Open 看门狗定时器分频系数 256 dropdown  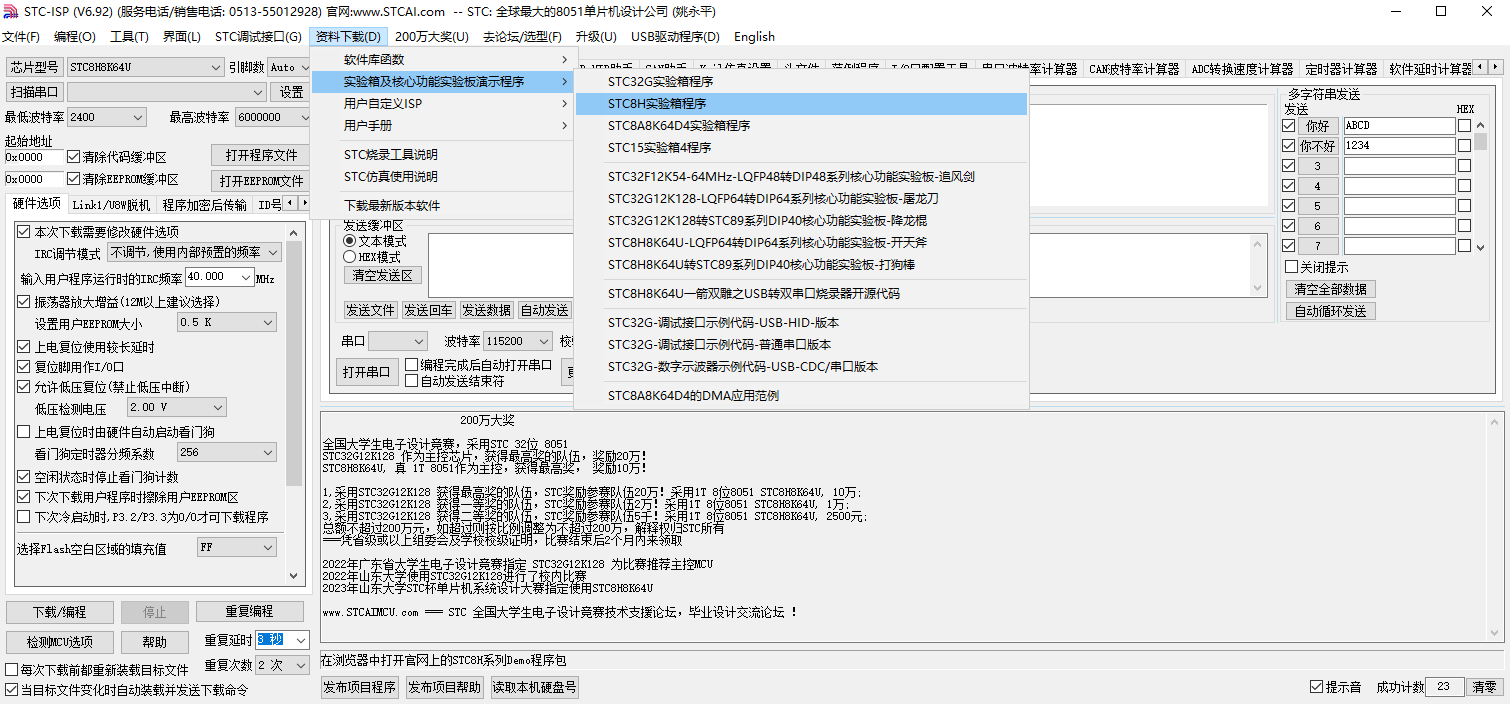click(x=226, y=453)
